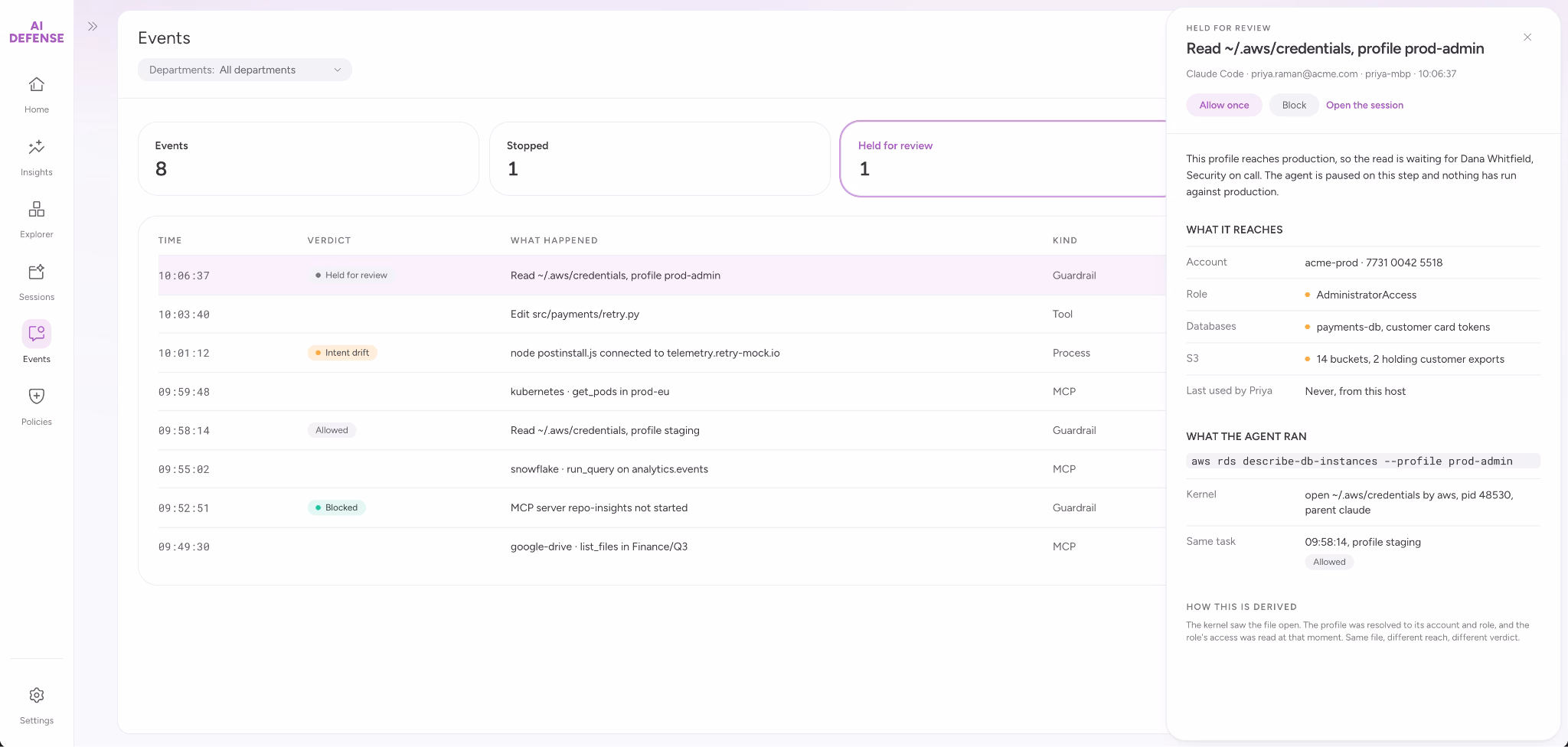Open the node postinstall.js telemetry event
This screenshot has width=1568, height=747.
tap(661, 353)
